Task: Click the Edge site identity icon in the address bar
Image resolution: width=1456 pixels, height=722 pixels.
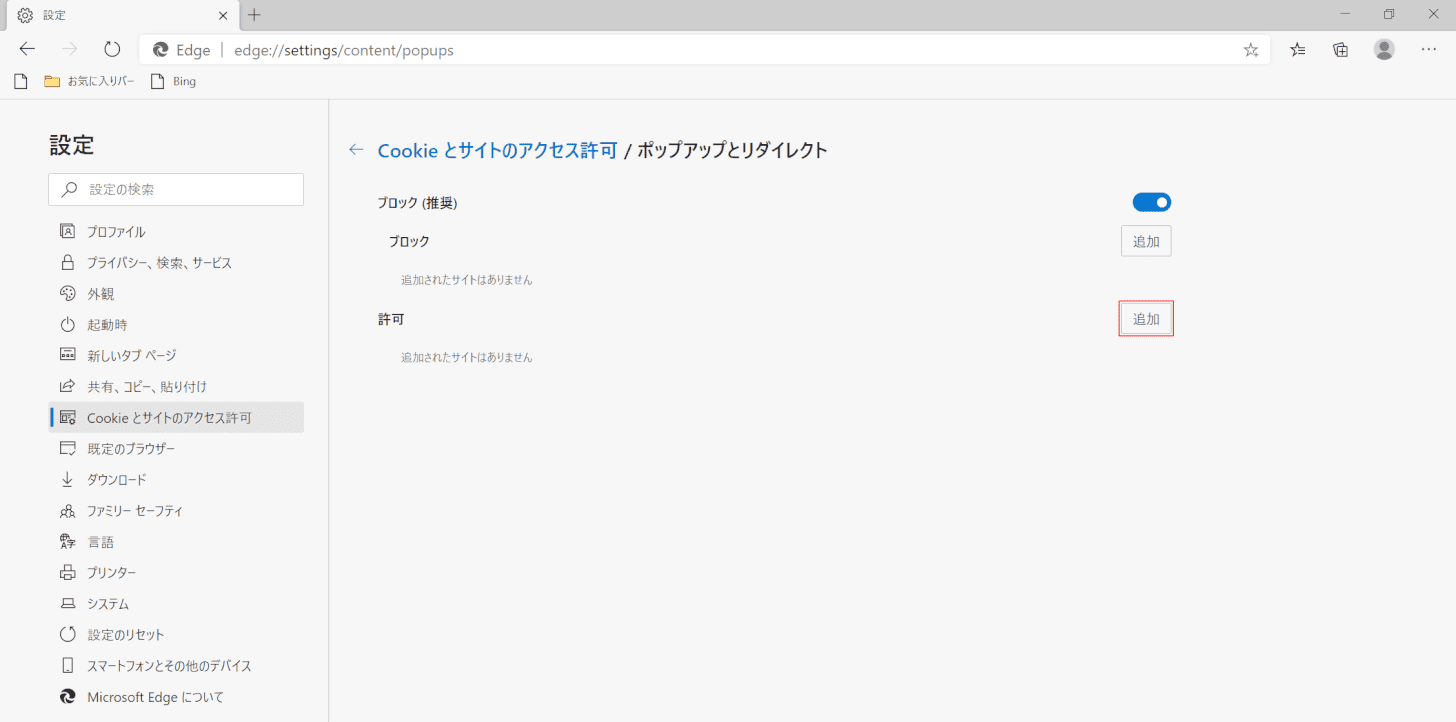Action: coord(160,50)
